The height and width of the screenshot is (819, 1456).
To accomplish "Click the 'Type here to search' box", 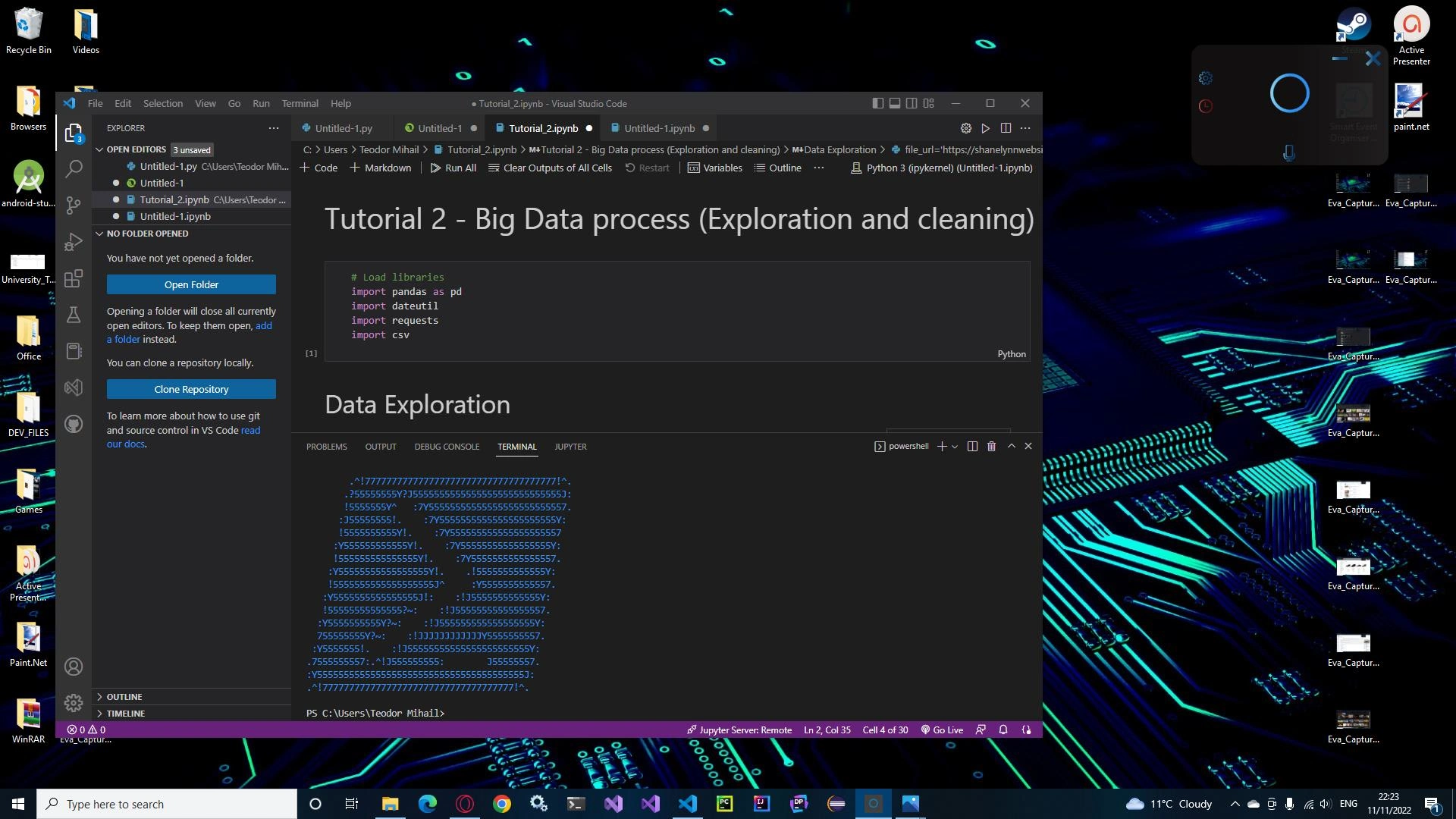I will (167, 804).
